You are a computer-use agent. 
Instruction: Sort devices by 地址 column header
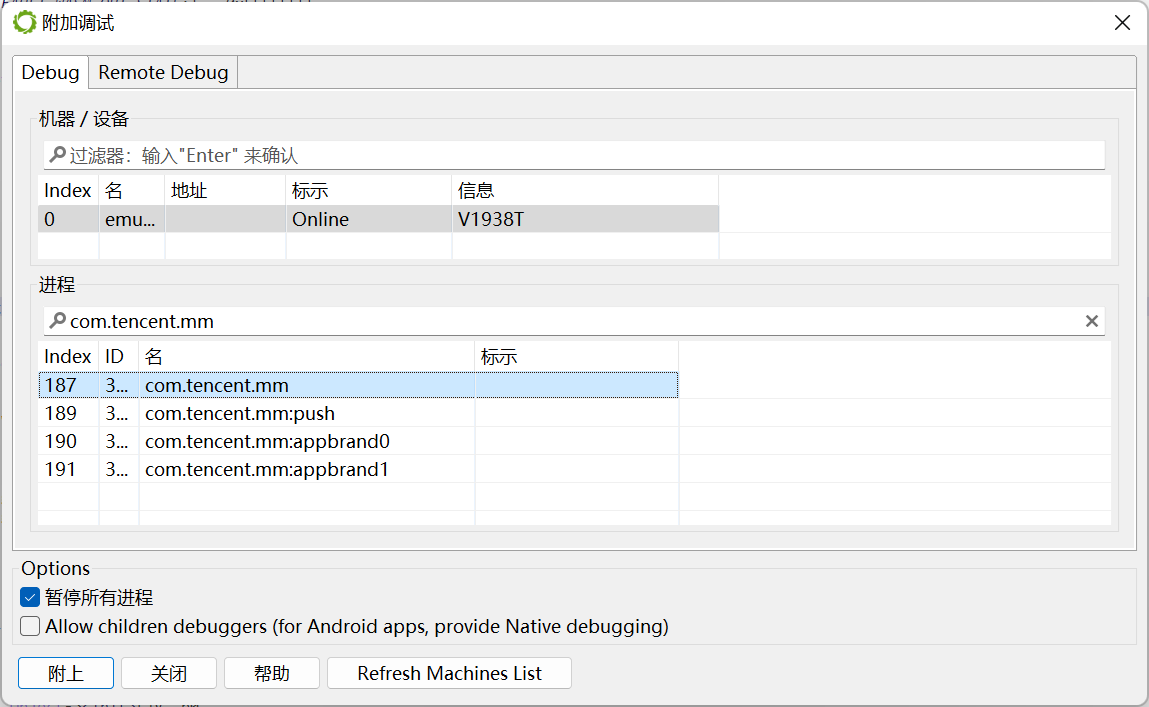pos(225,190)
